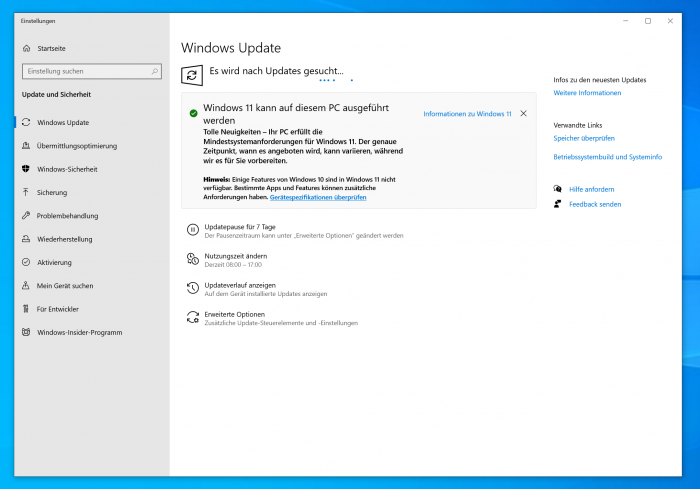Screen dimensions: 700x489
Task: Click the Nutzungszeit clock icon
Action: [x=193, y=259]
